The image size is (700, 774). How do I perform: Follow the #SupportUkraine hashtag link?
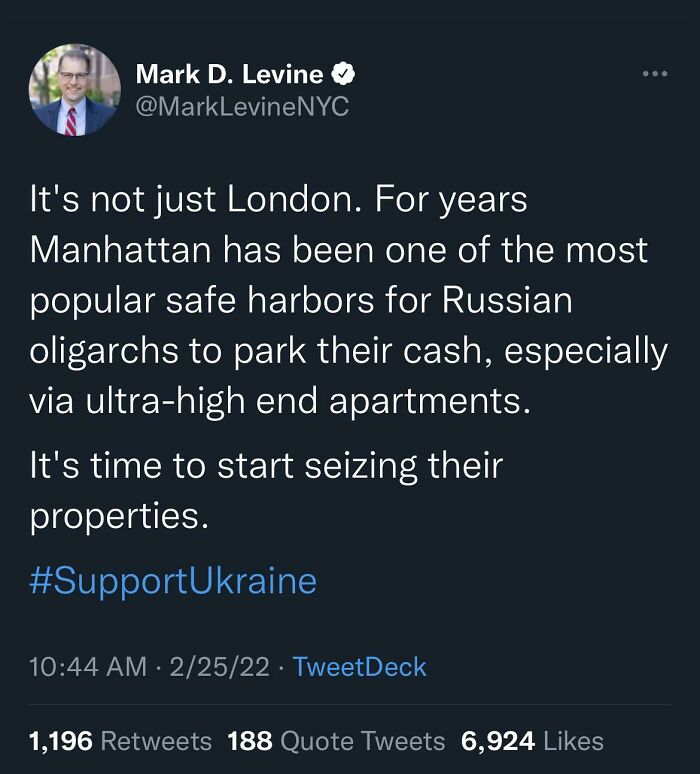tap(173, 581)
